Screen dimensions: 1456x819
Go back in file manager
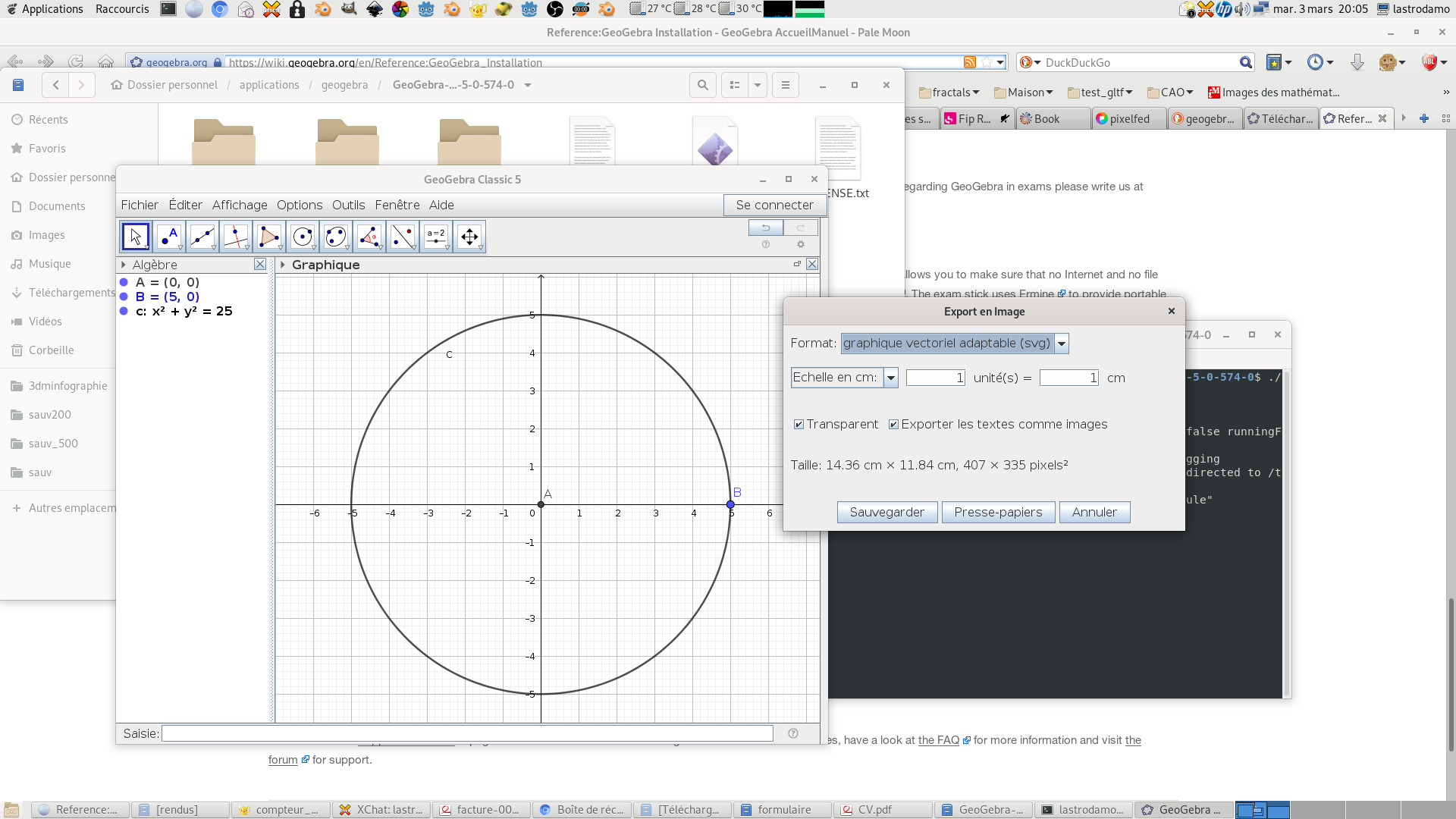coord(55,85)
